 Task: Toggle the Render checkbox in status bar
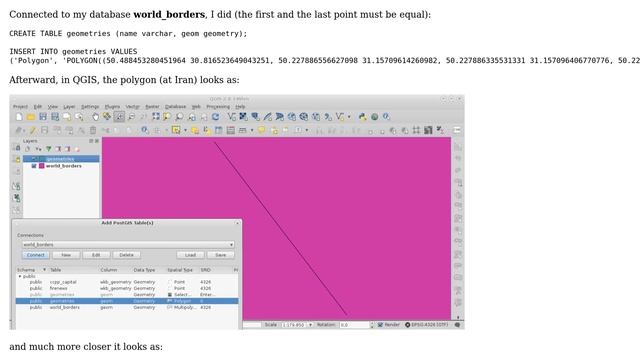[380, 325]
